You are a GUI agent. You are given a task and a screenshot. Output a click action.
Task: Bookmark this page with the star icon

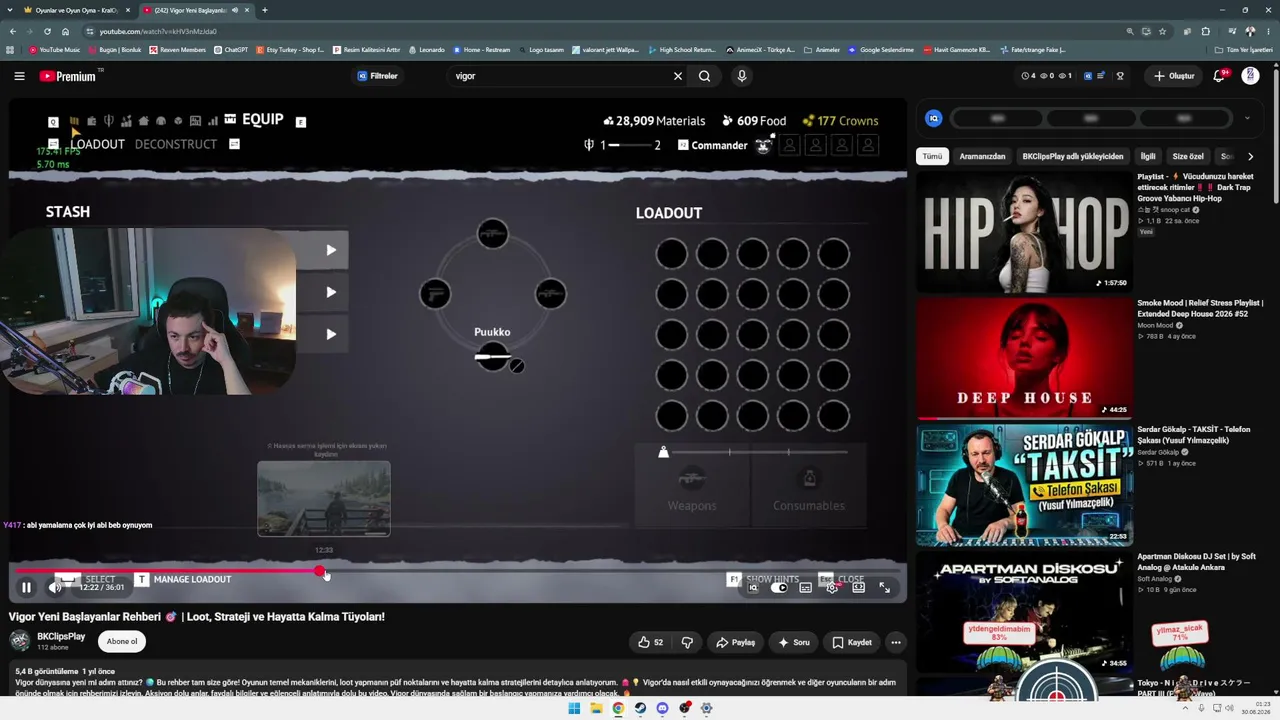click(x=1161, y=31)
